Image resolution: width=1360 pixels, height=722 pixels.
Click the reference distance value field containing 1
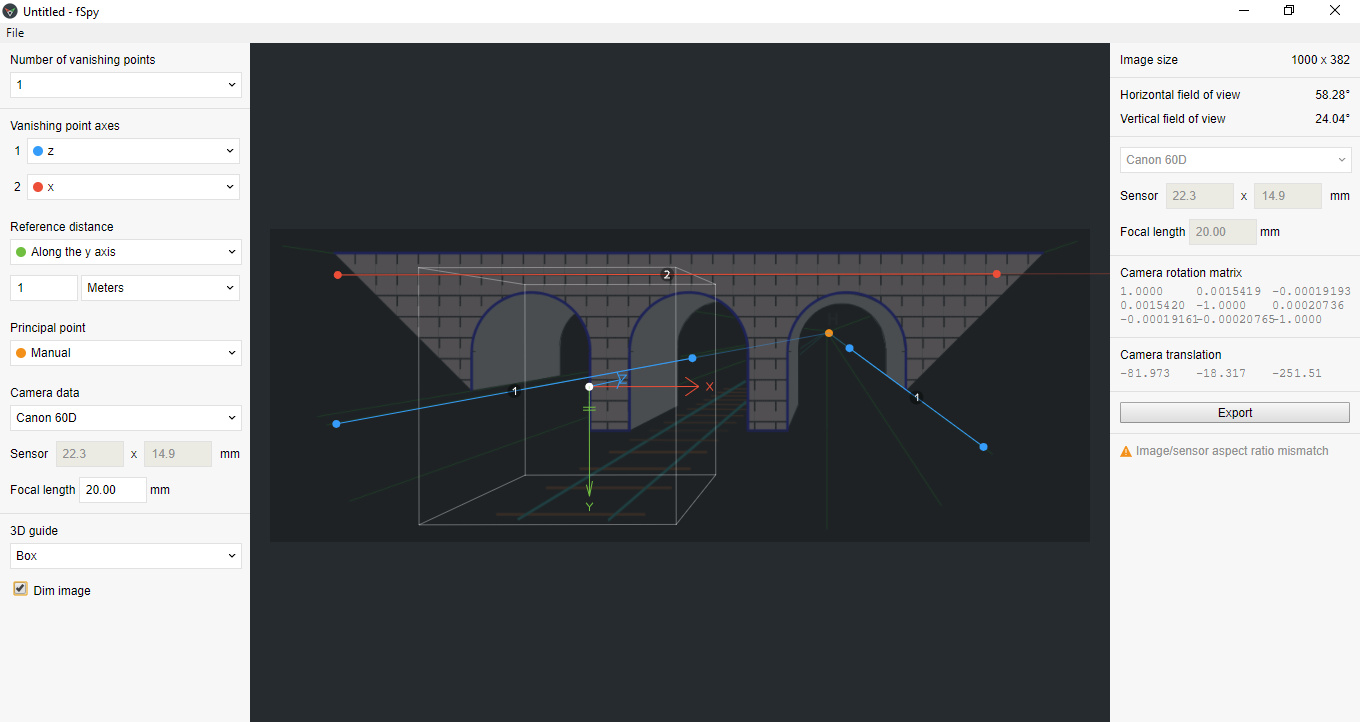[44, 288]
